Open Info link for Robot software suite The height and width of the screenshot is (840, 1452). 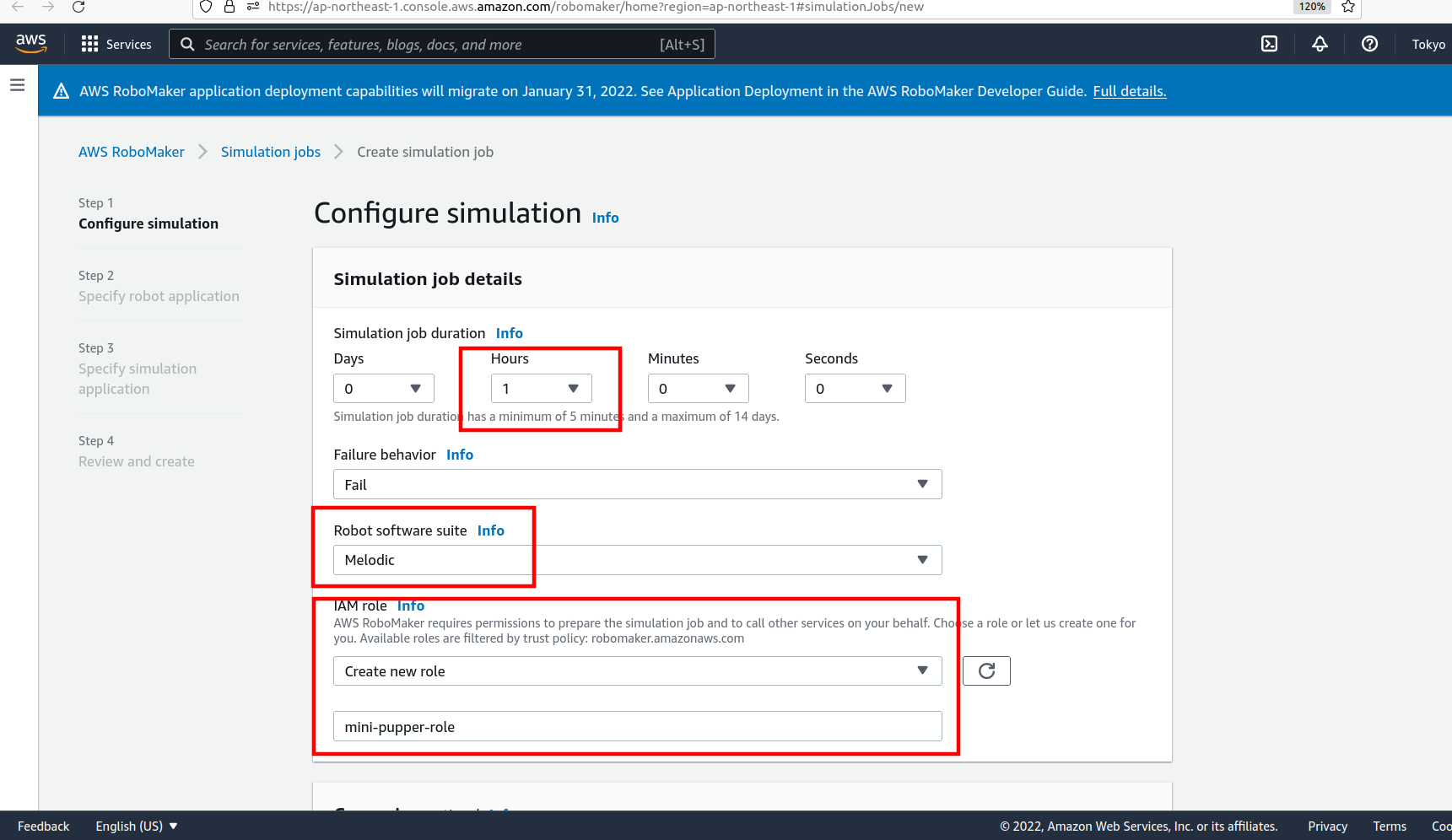point(491,530)
